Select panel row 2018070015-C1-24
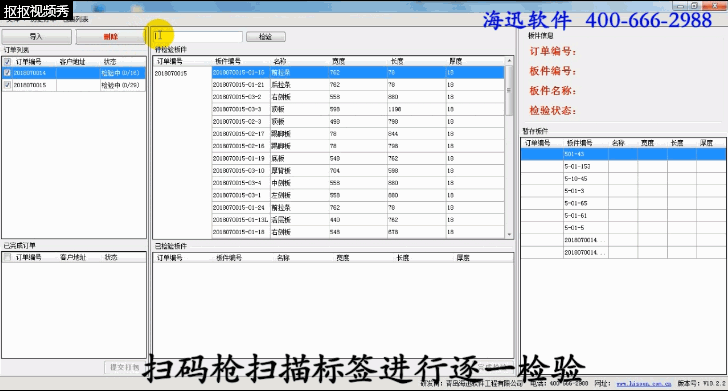Screen dimensions: 728x391 [358, 208]
